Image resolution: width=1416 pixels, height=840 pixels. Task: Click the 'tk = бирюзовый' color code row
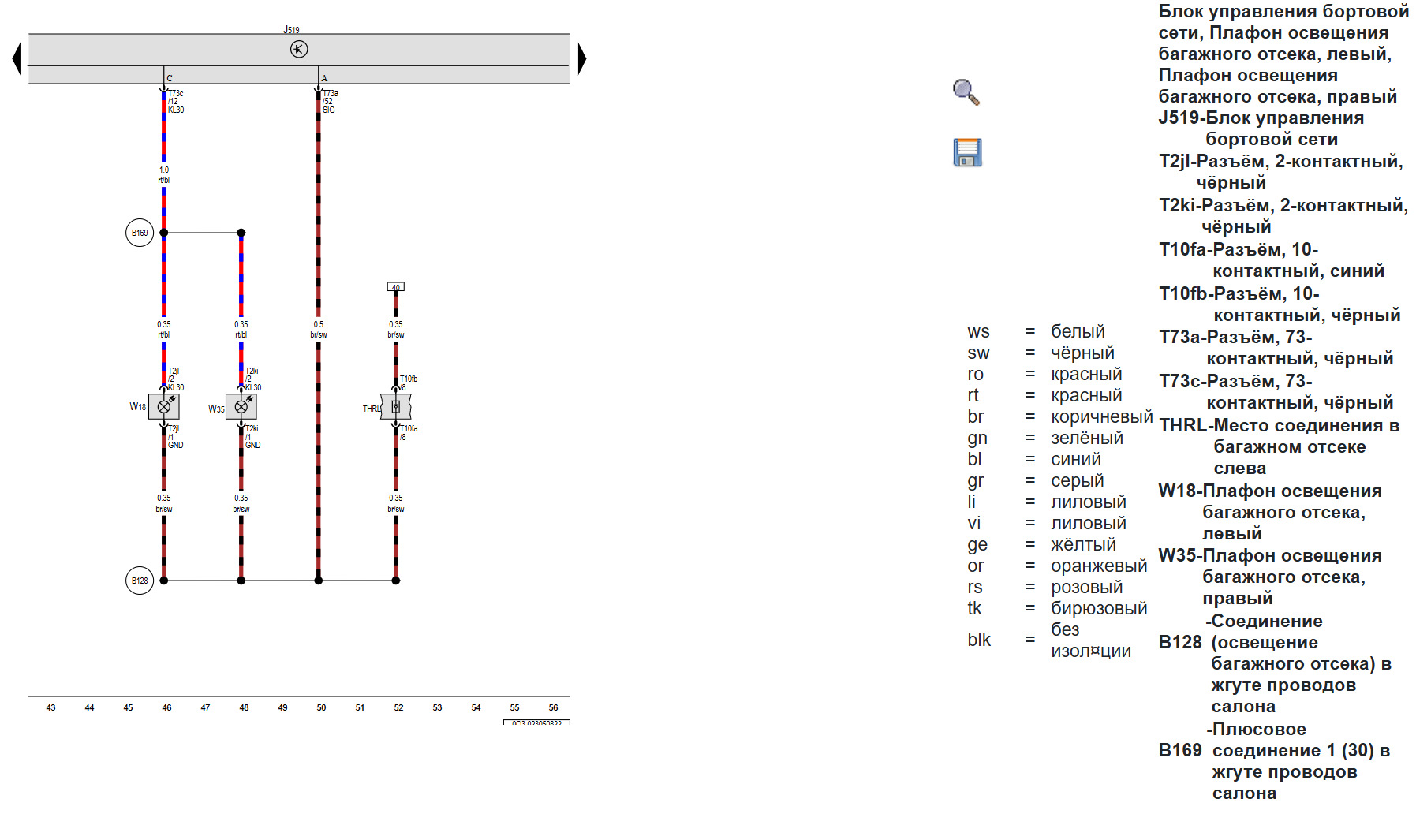[x=1058, y=609]
